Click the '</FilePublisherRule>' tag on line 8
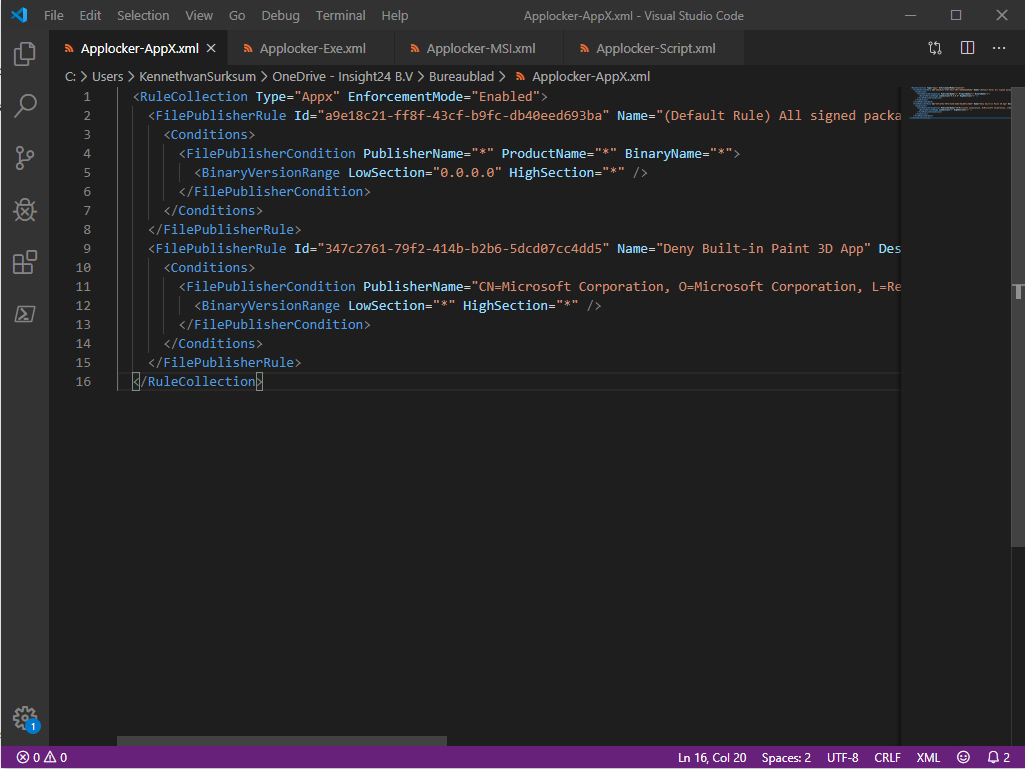 click(225, 229)
